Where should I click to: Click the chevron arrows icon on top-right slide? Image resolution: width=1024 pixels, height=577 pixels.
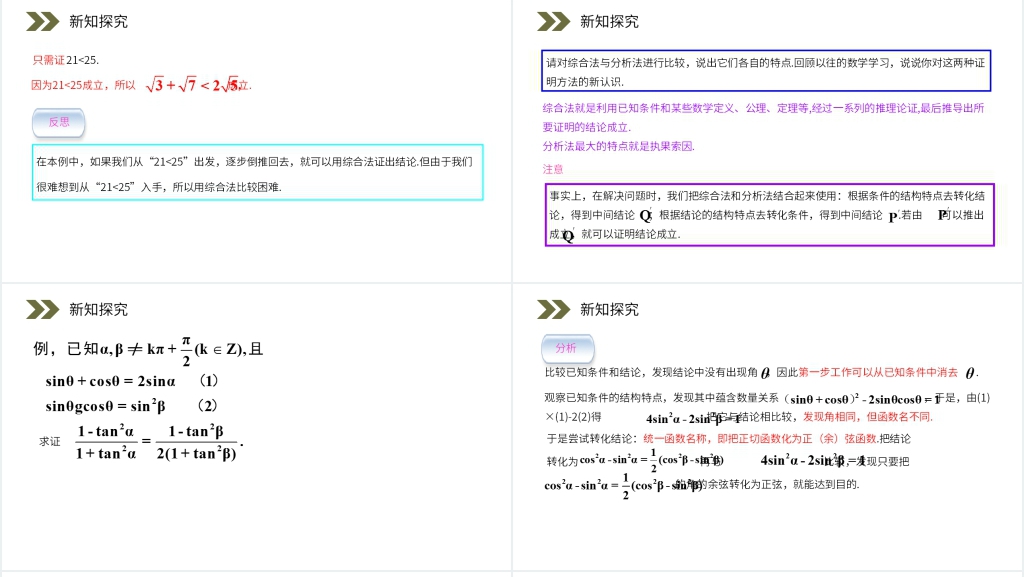click(x=551, y=20)
